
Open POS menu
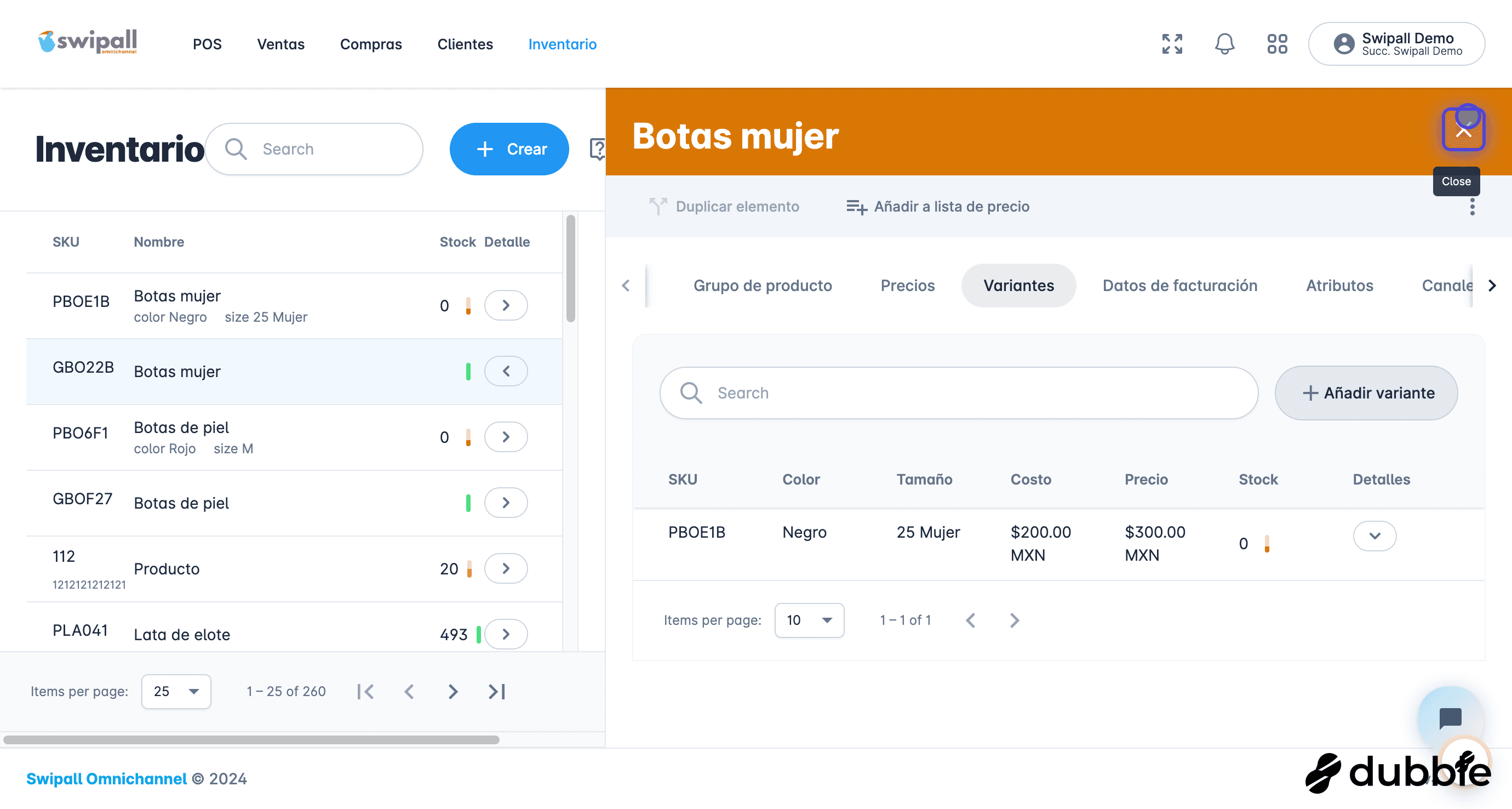[x=207, y=44]
